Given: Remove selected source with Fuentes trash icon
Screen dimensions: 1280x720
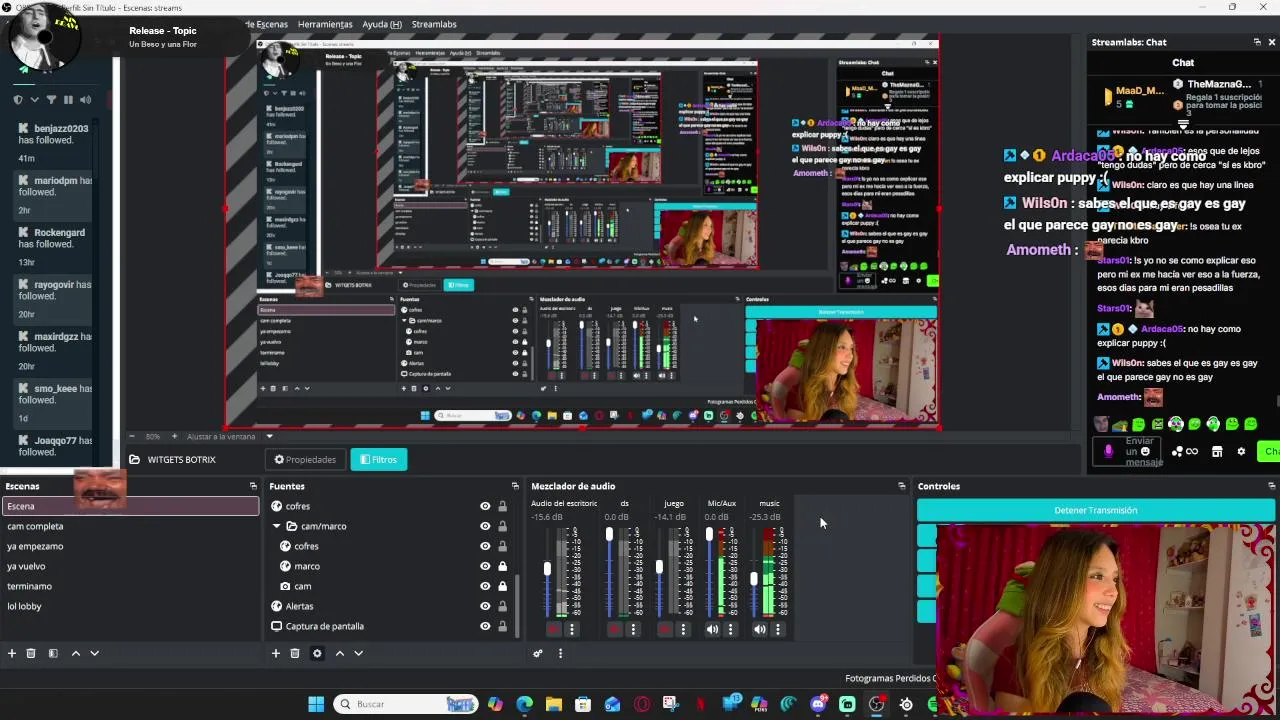Looking at the screenshot, I should pos(295,653).
